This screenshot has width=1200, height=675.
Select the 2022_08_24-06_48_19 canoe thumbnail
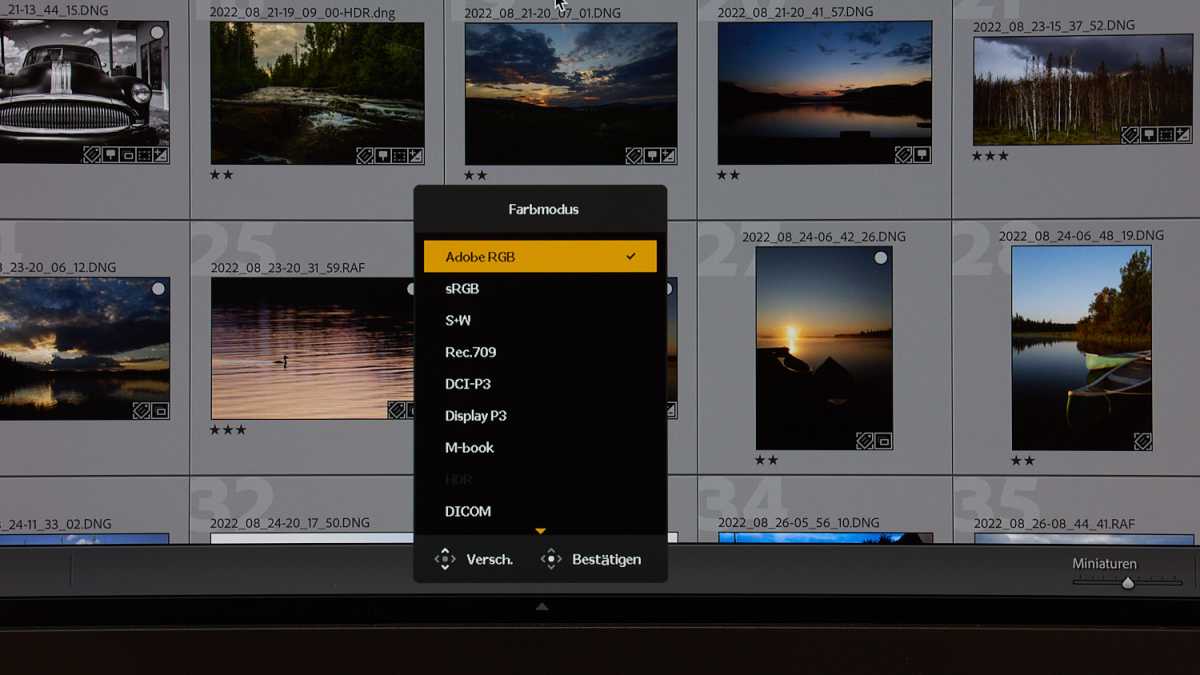[1081, 348]
